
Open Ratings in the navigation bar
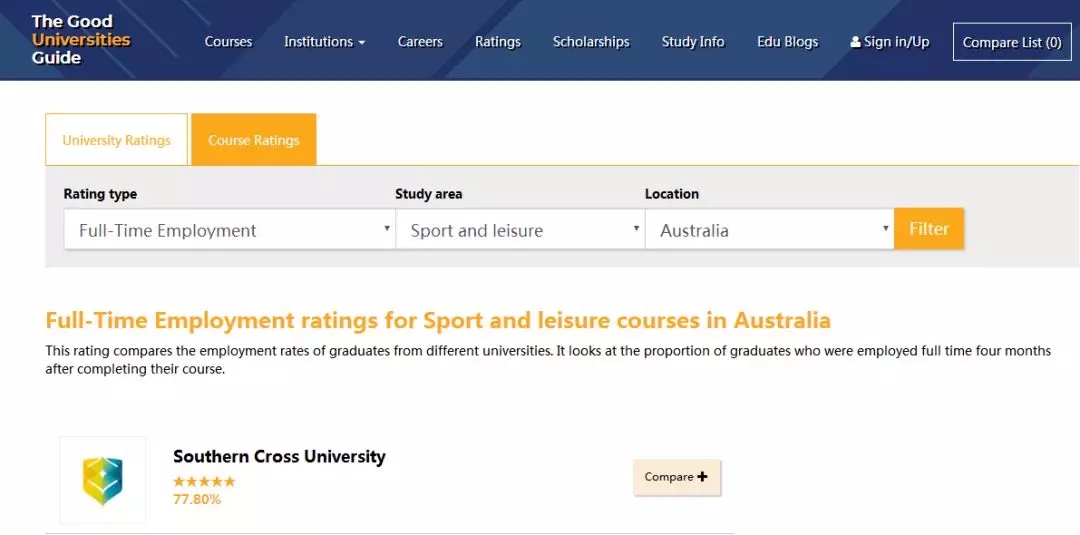tap(497, 42)
